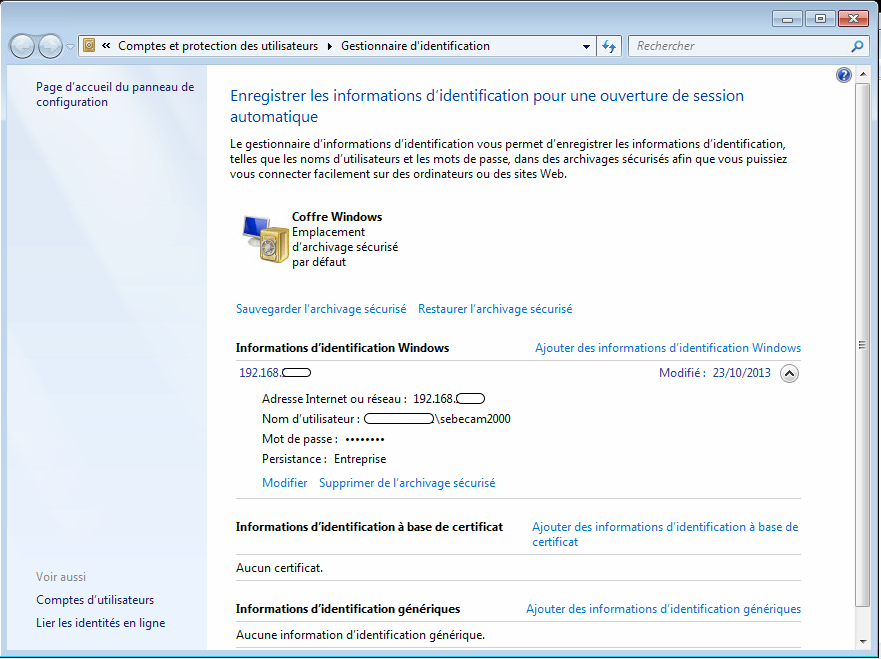Click the scrollbar down arrow

tap(862, 642)
